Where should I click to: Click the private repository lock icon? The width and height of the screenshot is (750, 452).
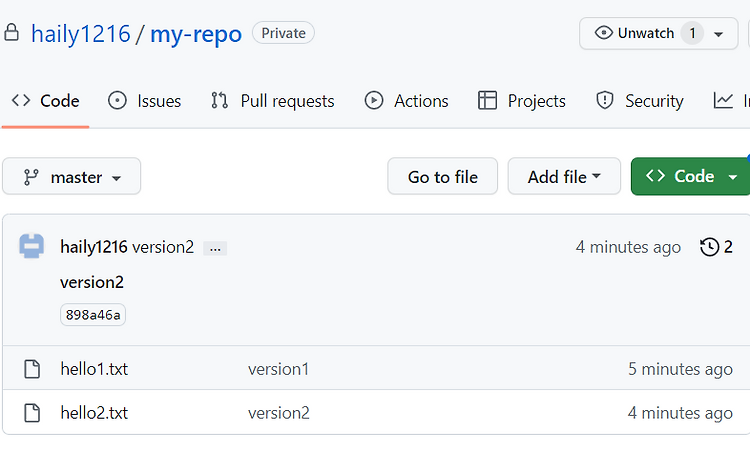coord(11,33)
